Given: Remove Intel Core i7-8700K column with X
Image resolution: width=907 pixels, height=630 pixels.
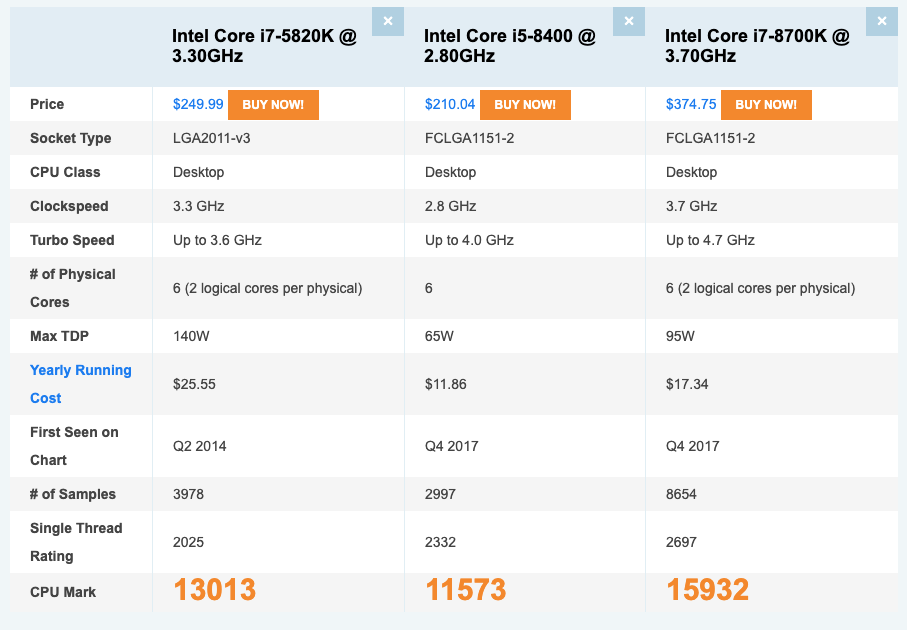Looking at the screenshot, I should (881, 21).
